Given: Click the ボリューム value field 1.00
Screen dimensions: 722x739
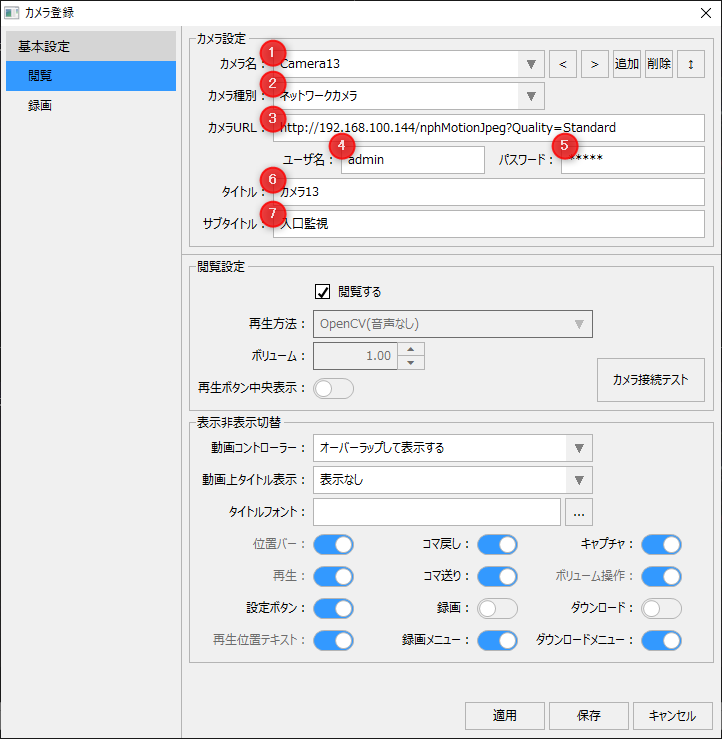Looking at the screenshot, I should point(355,356).
